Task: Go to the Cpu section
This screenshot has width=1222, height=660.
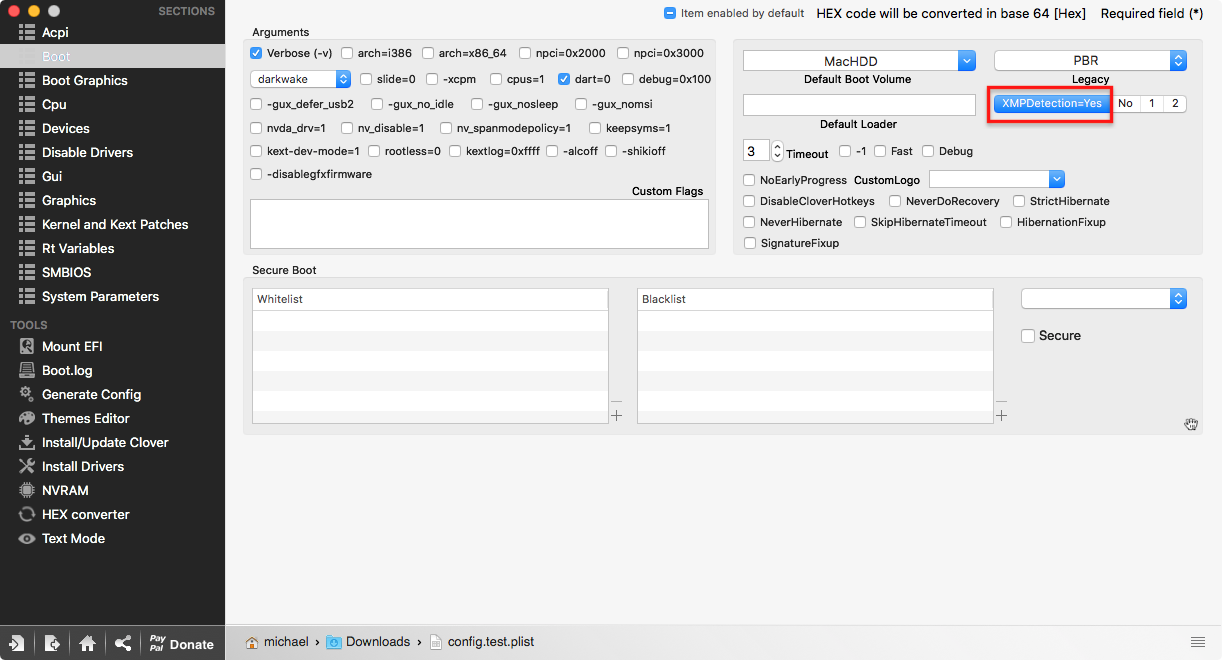Action: 54,104
